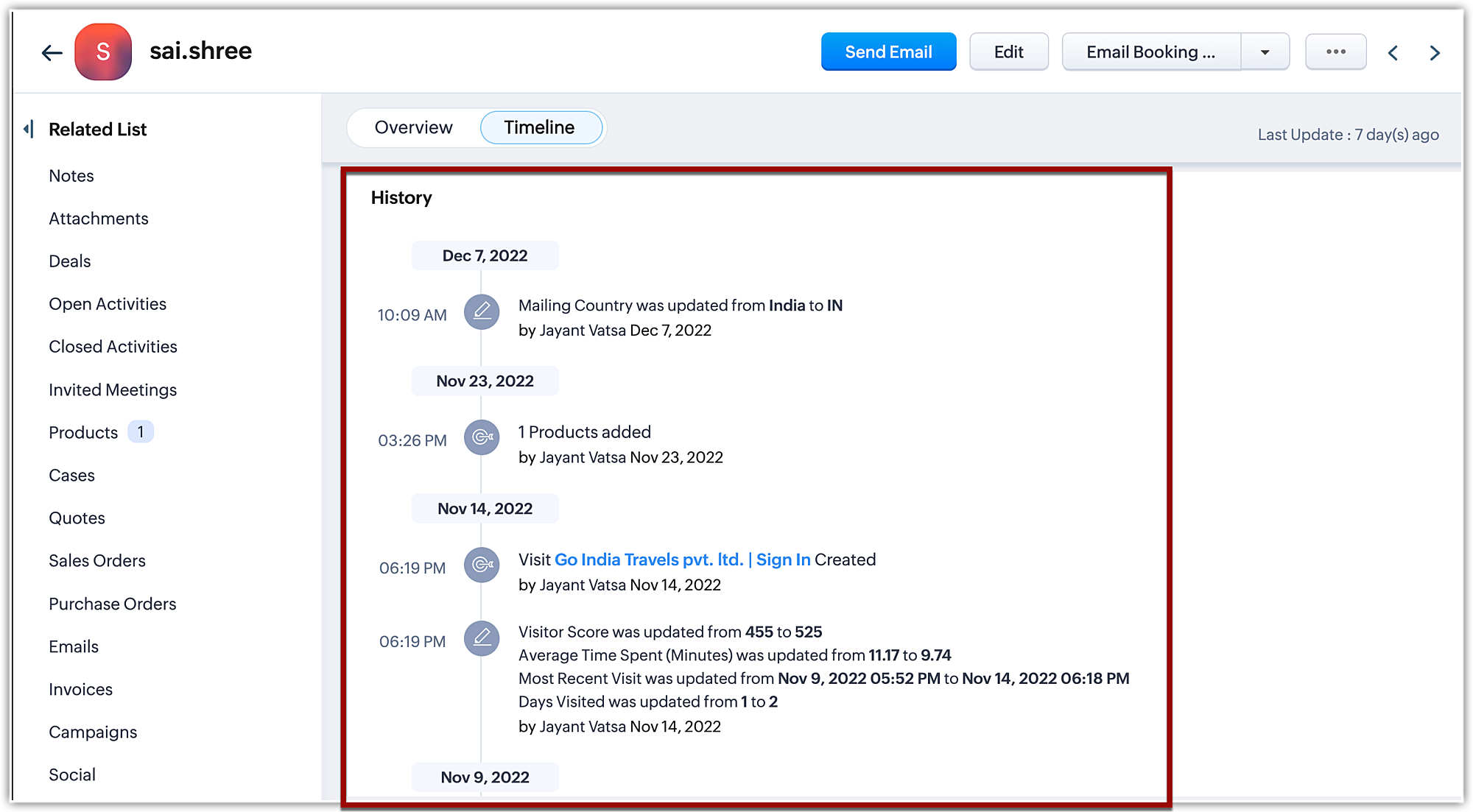Click the Send Email button
The height and width of the screenshot is (812, 1473).
pyautogui.click(x=888, y=52)
